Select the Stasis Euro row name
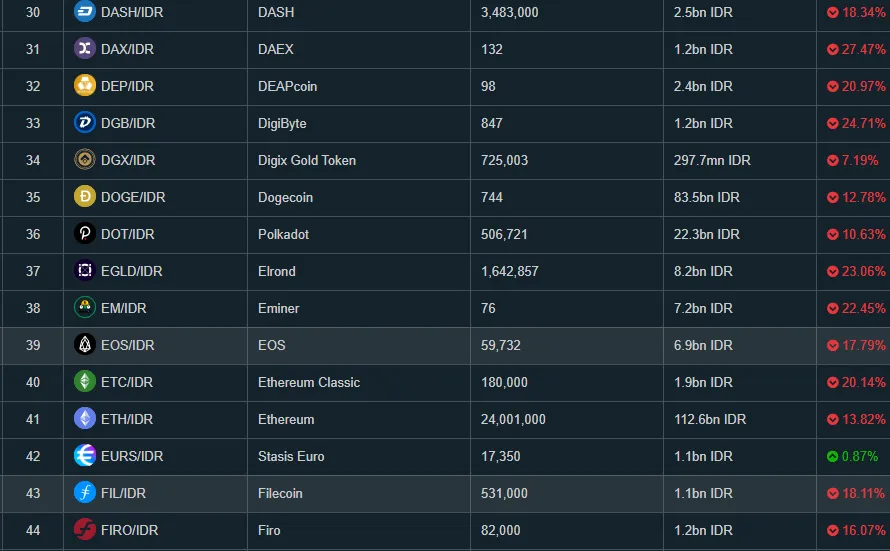 pos(291,456)
